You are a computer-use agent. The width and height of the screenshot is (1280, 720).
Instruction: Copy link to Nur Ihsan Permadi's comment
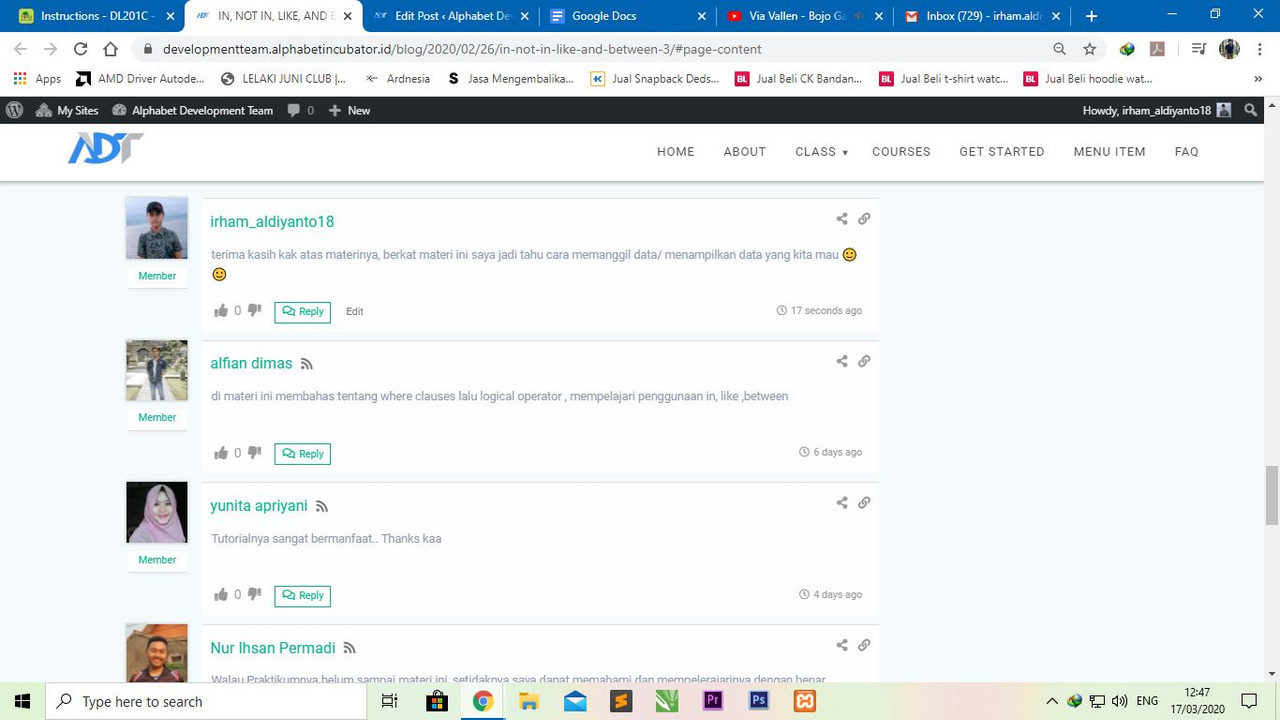coord(864,645)
